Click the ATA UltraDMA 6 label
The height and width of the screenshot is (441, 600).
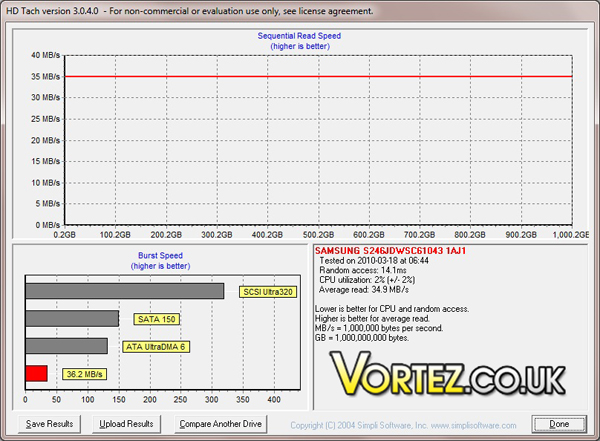(x=156, y=346)
